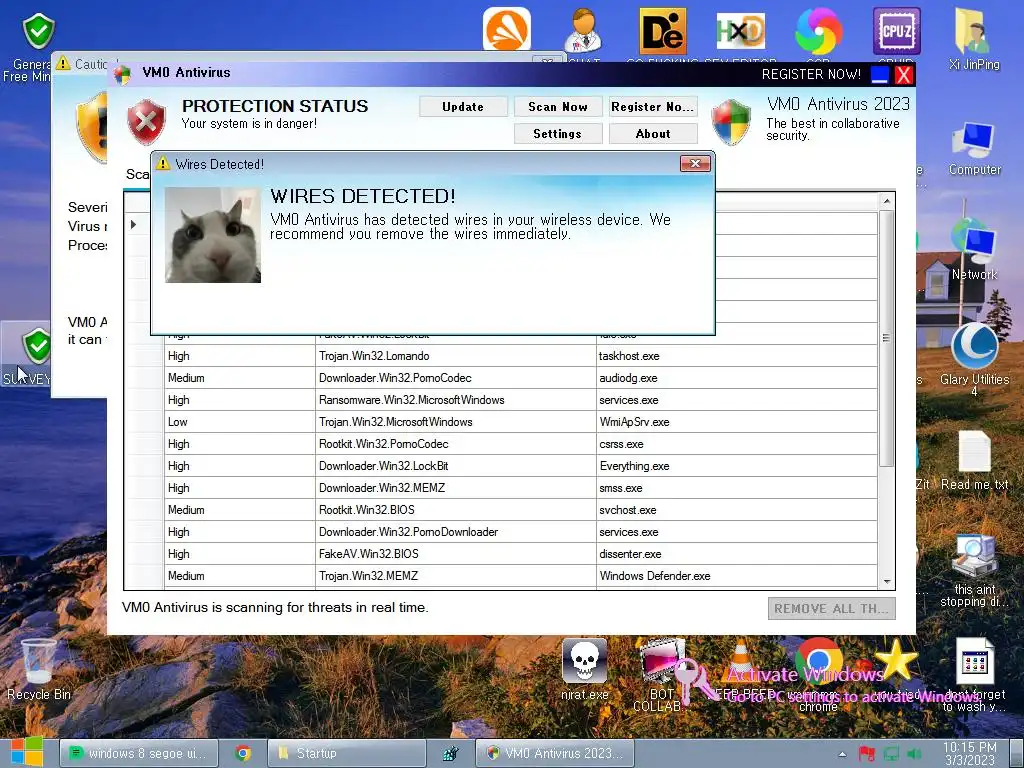Click the red shield protection status icon
The height and width of the screenshot is (768, 1024).
tap(146, 121)
